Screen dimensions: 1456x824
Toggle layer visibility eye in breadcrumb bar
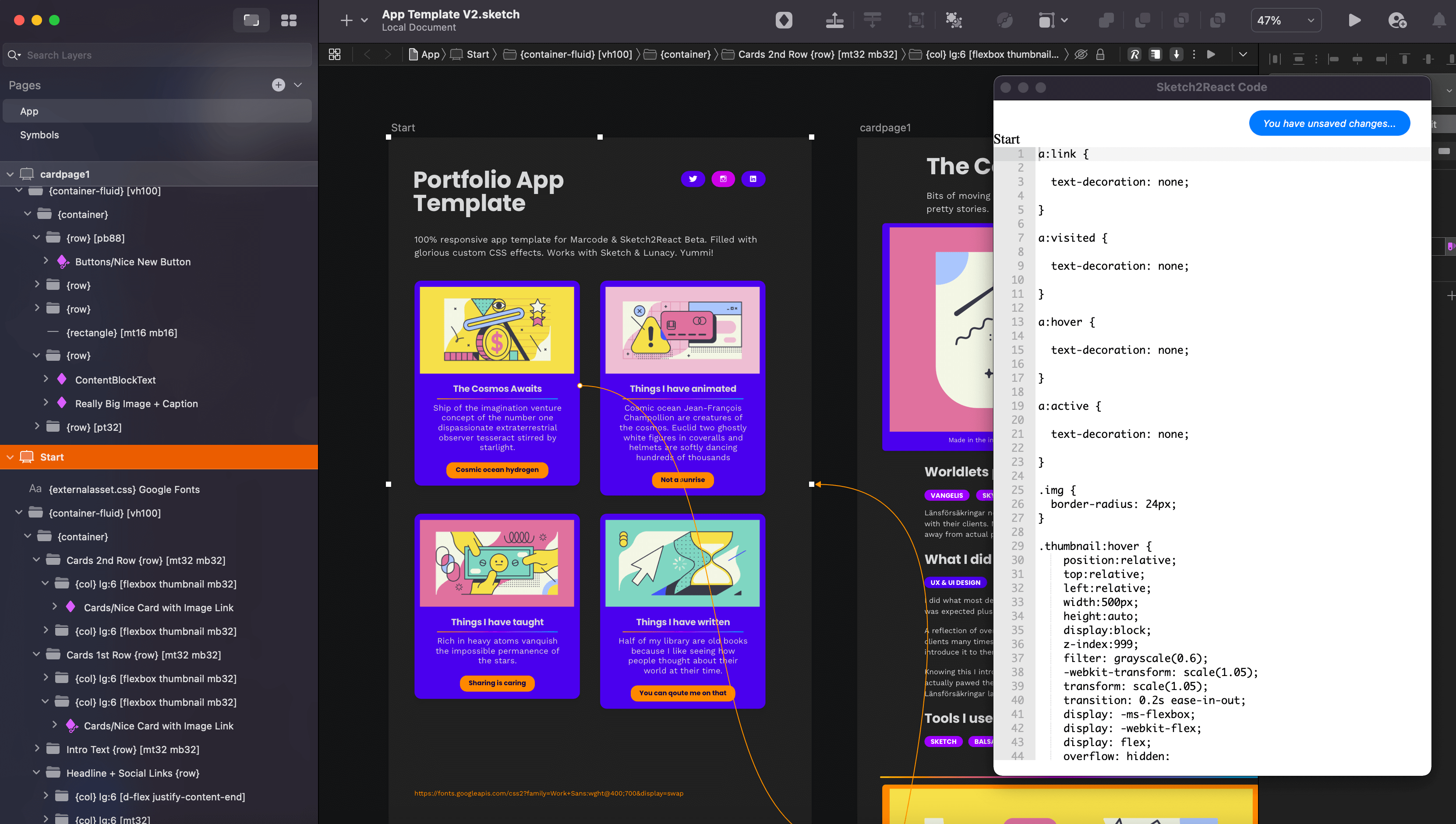1081,54
